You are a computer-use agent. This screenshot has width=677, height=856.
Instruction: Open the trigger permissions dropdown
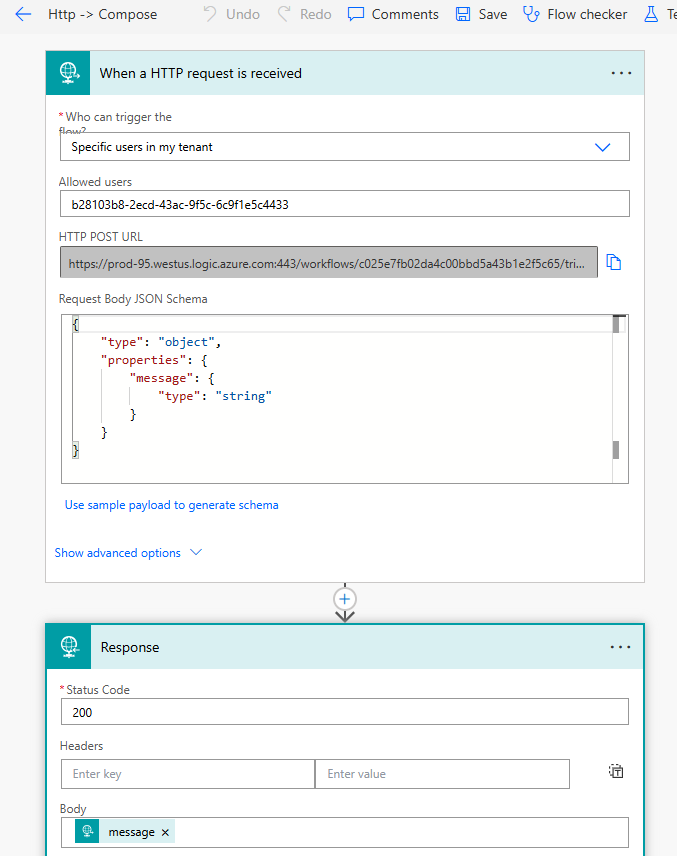click(x=603, y=146)
